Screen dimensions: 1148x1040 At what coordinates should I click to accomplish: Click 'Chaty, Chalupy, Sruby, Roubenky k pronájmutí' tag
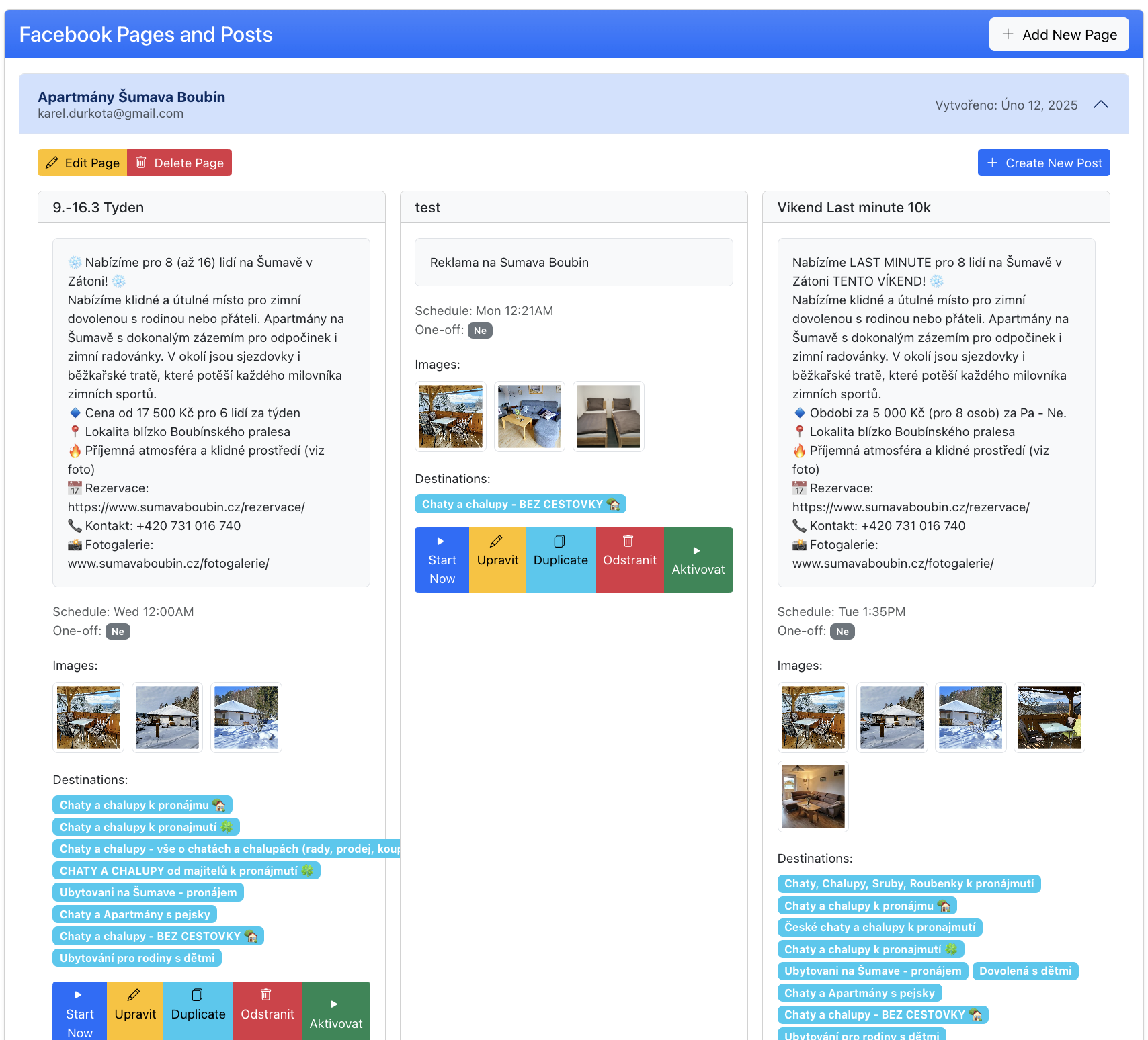pos(909,883)
